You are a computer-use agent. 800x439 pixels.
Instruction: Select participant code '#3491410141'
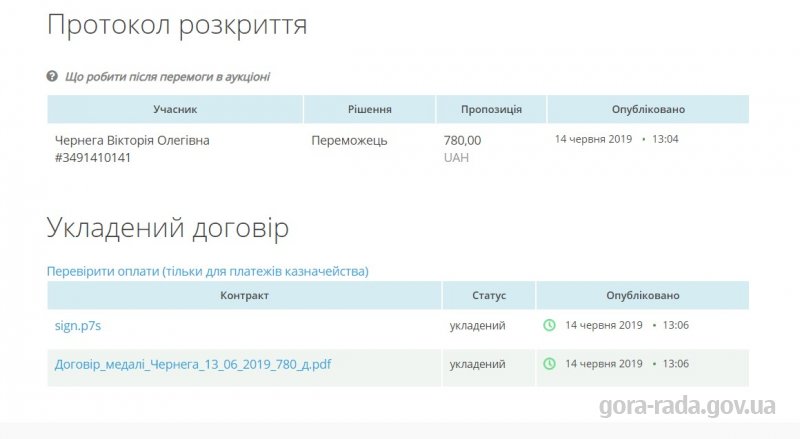93,158
